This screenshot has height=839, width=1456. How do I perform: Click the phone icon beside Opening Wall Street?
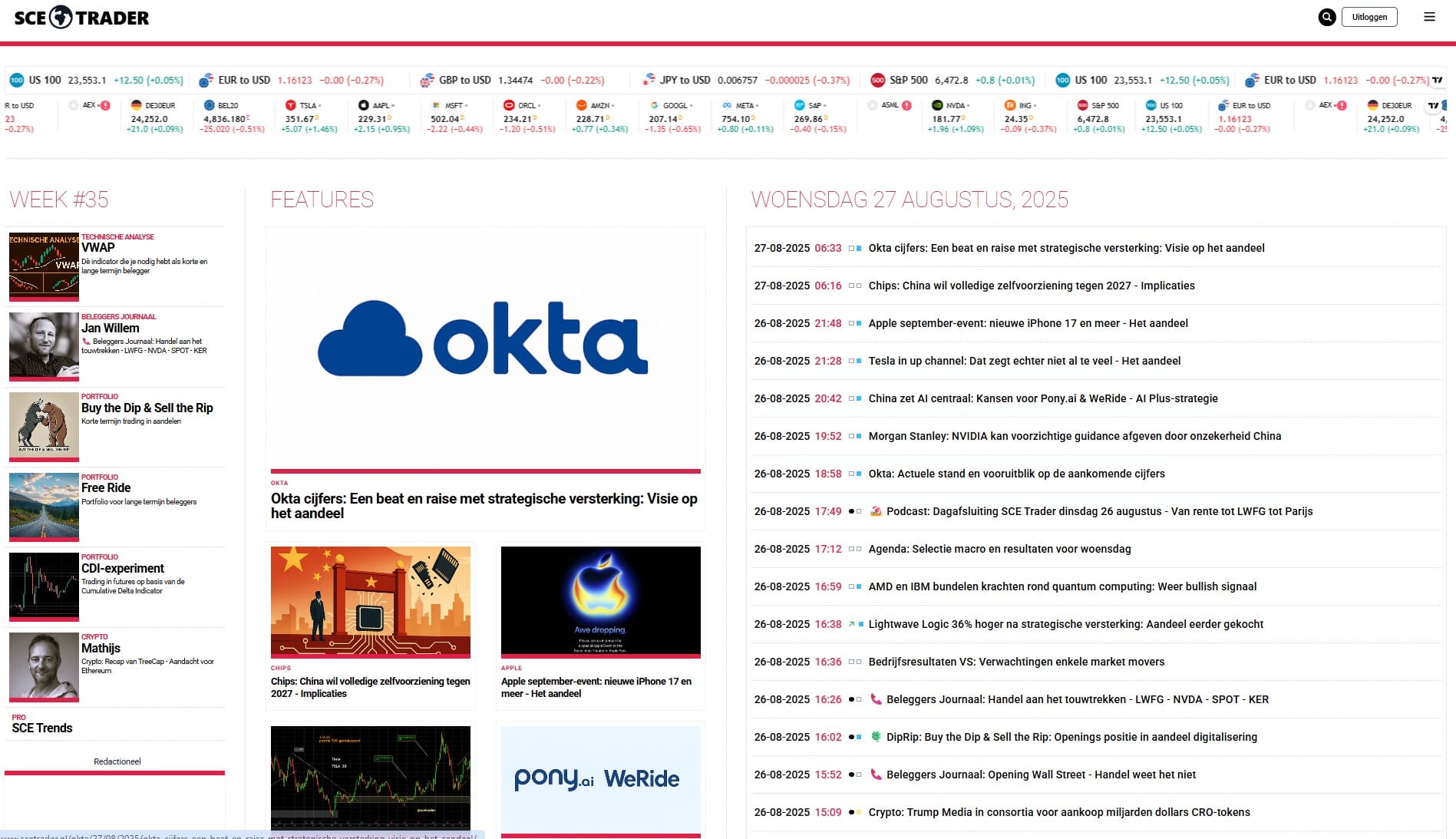pos(876,775)
